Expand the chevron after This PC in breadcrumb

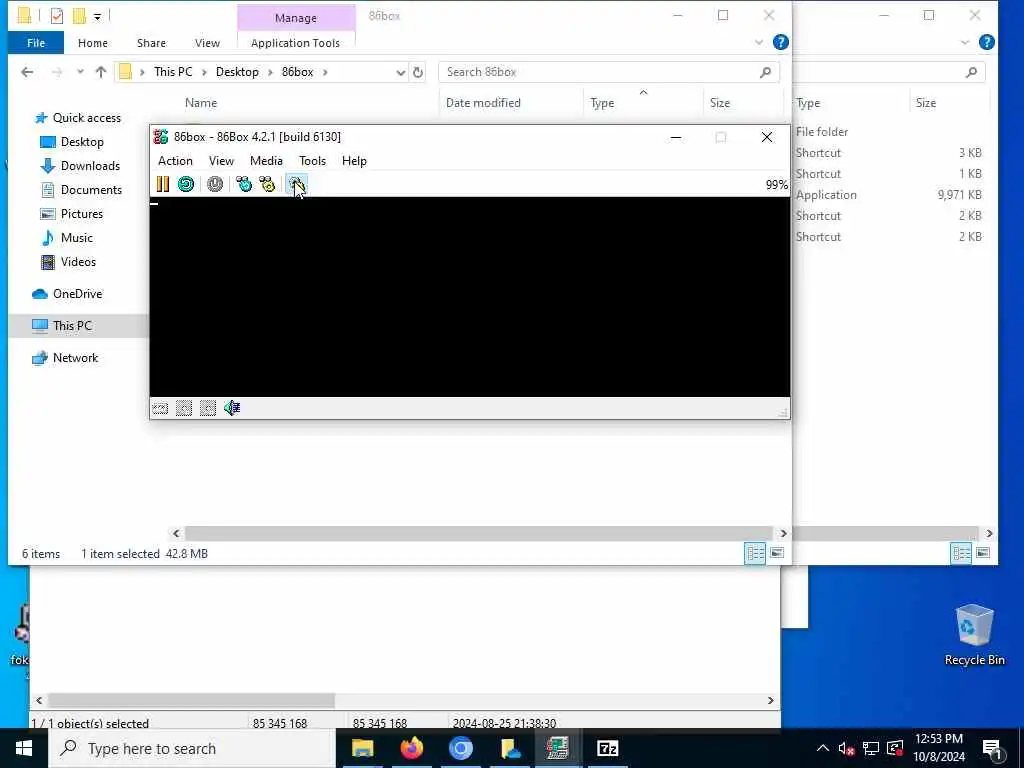tap(204, 72)
